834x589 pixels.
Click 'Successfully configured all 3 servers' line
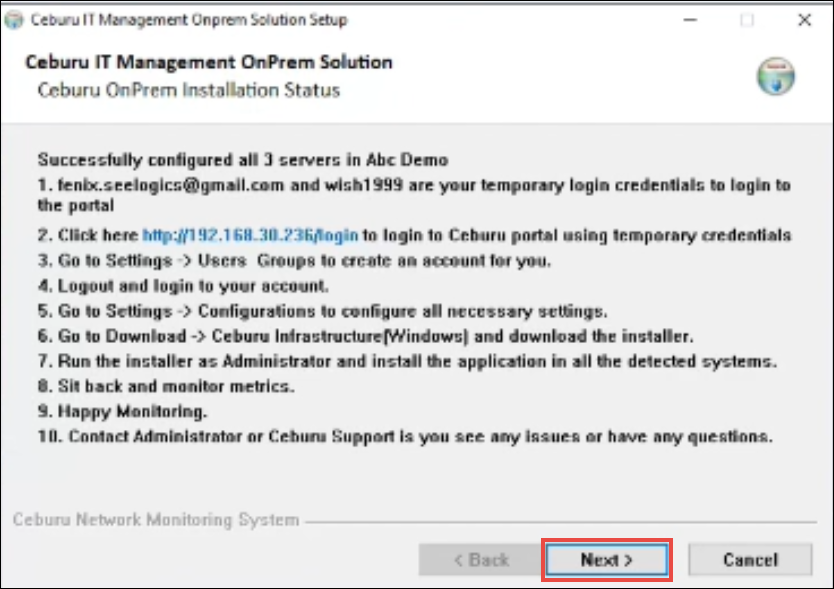pyautogui.click(x=243, y=160)
